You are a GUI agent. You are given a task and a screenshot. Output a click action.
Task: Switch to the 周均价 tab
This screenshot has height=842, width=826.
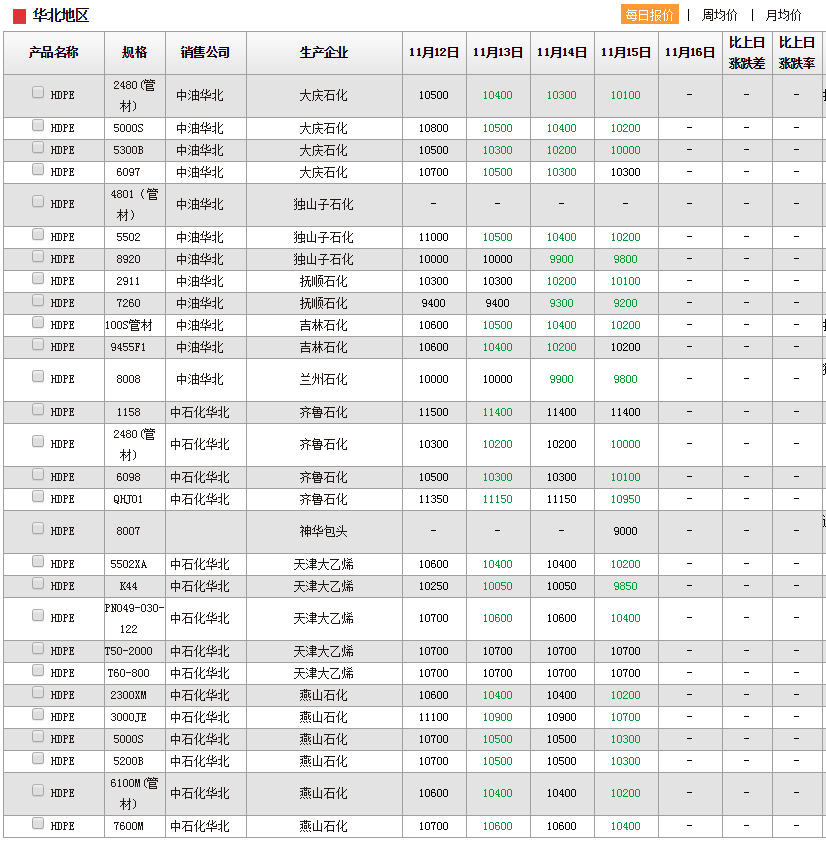pos(719,15)
